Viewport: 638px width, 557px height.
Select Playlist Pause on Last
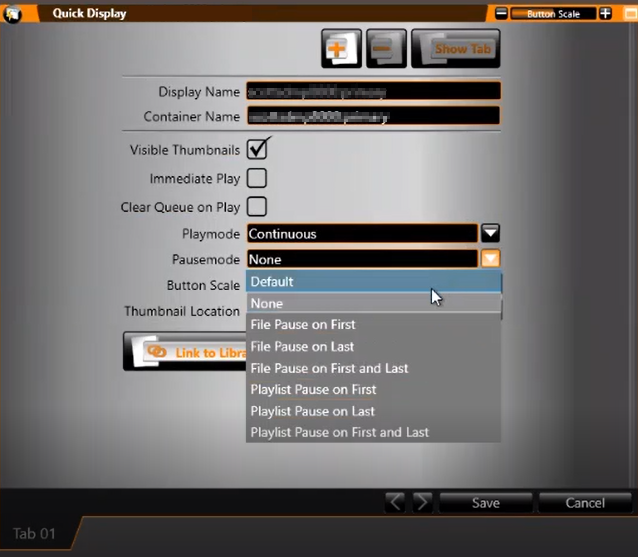(x=374, y=411)
